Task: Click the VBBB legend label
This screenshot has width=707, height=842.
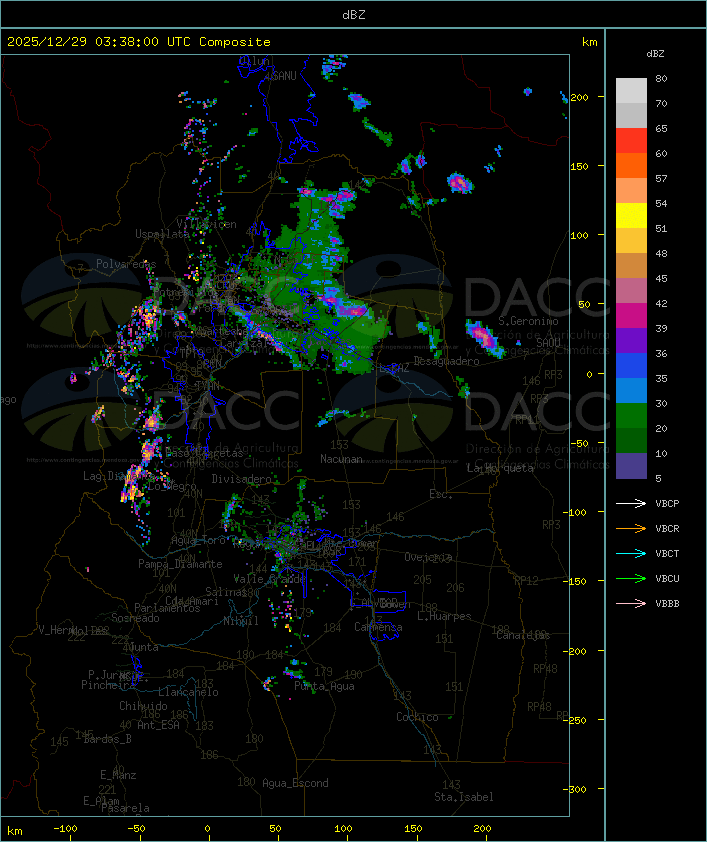Action: pyautogui.click(x=667, y=603)
